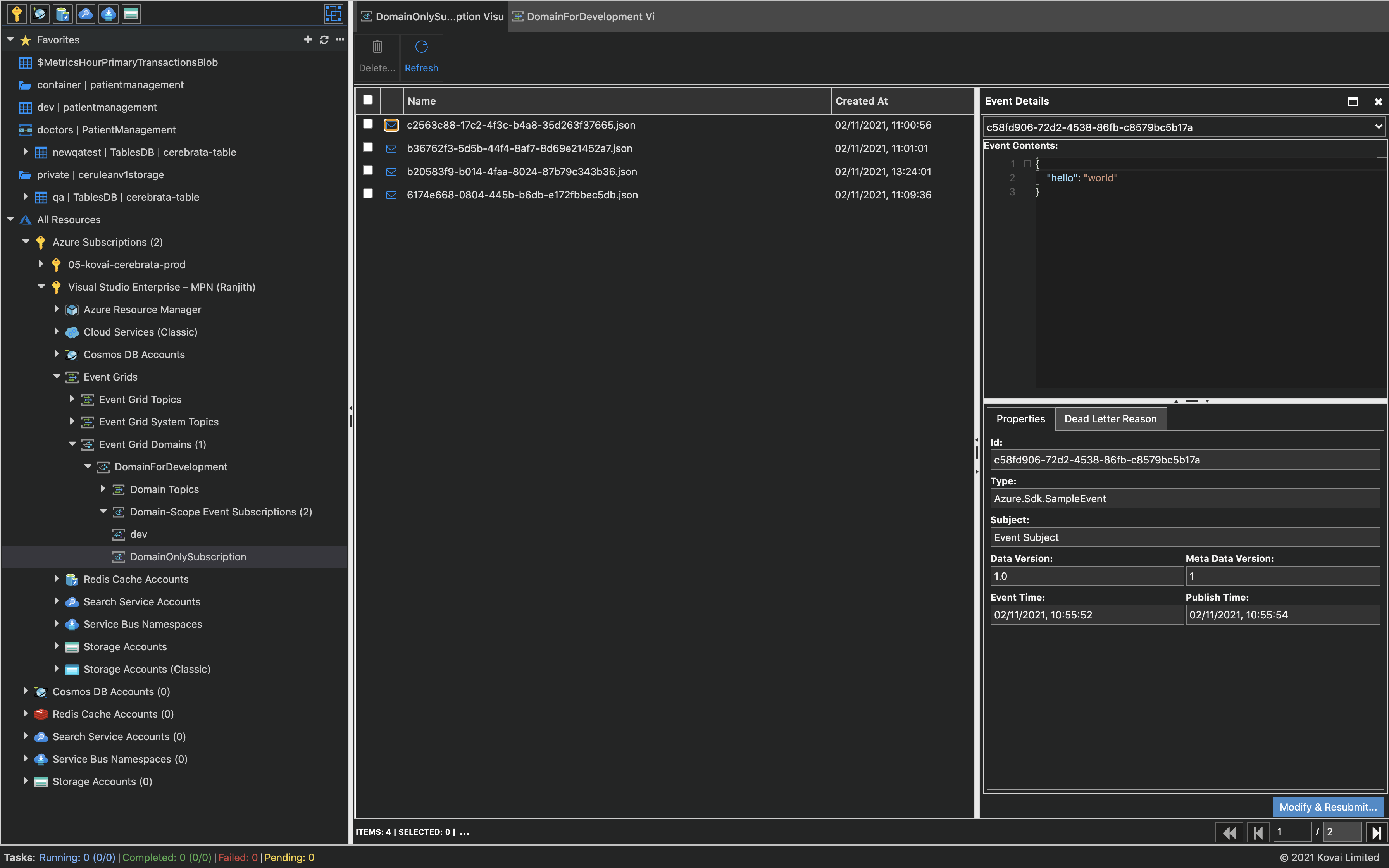
Task: Sort by Name column header
Action: (617, 101)
